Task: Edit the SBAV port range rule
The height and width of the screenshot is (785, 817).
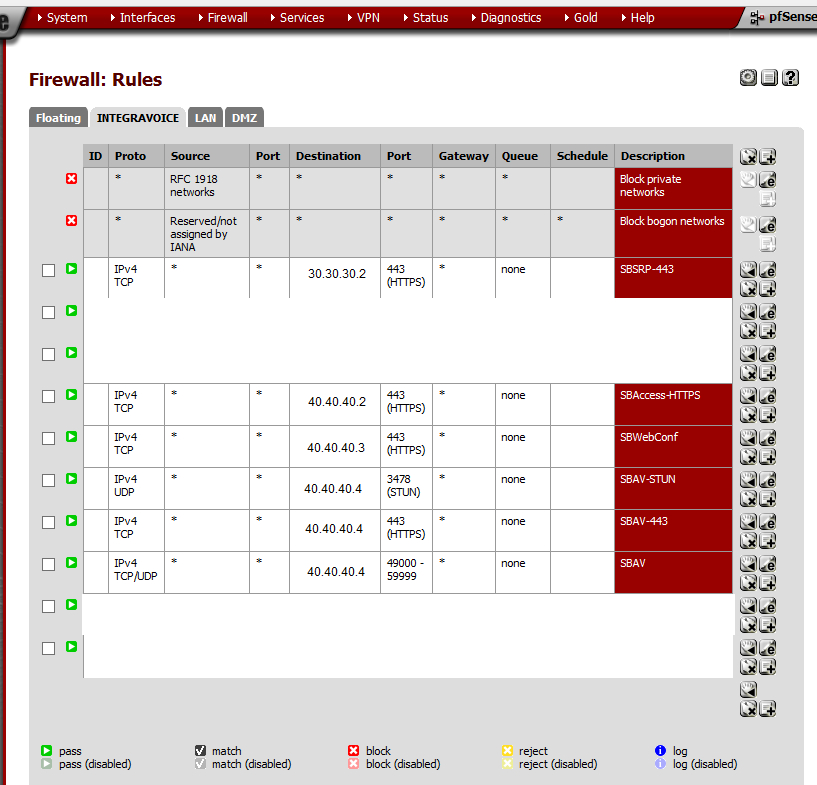Action: tap(768, 564)
